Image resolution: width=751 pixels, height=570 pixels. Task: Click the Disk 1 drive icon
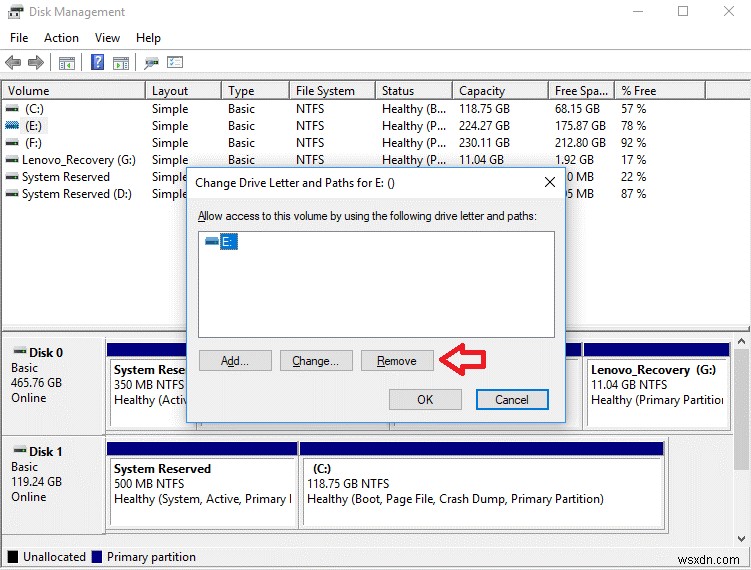click(20, 450)
